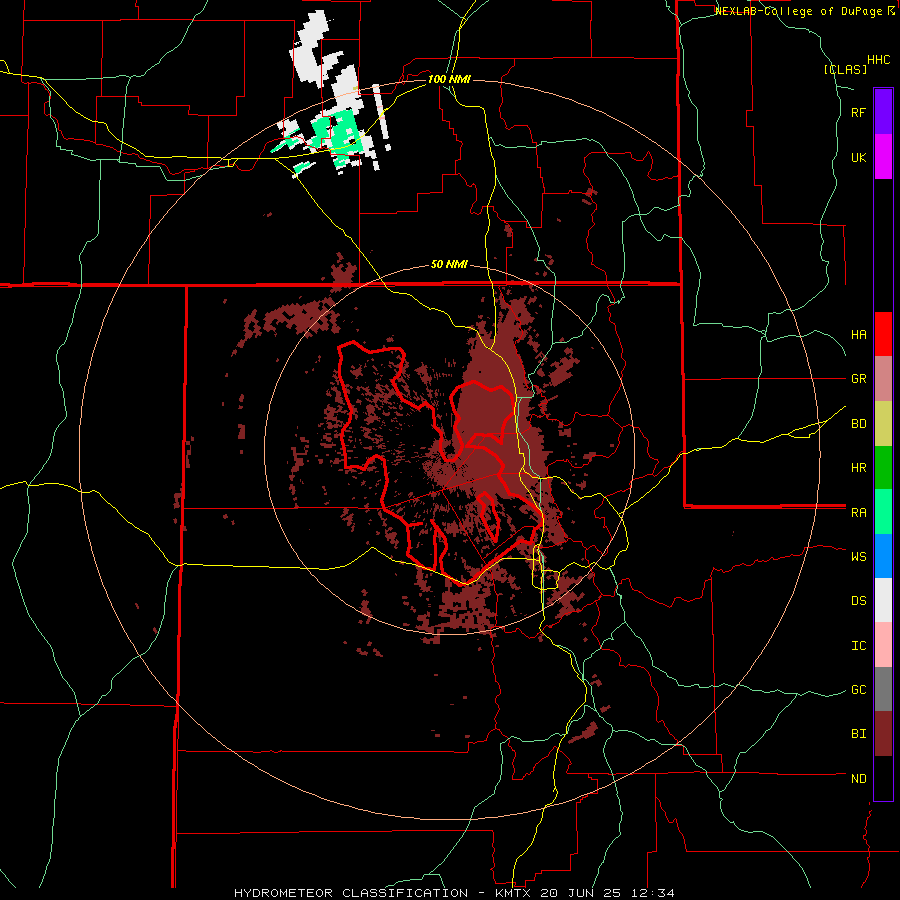
Task: Click the WS legend label
Action: [x=859, y=557]
